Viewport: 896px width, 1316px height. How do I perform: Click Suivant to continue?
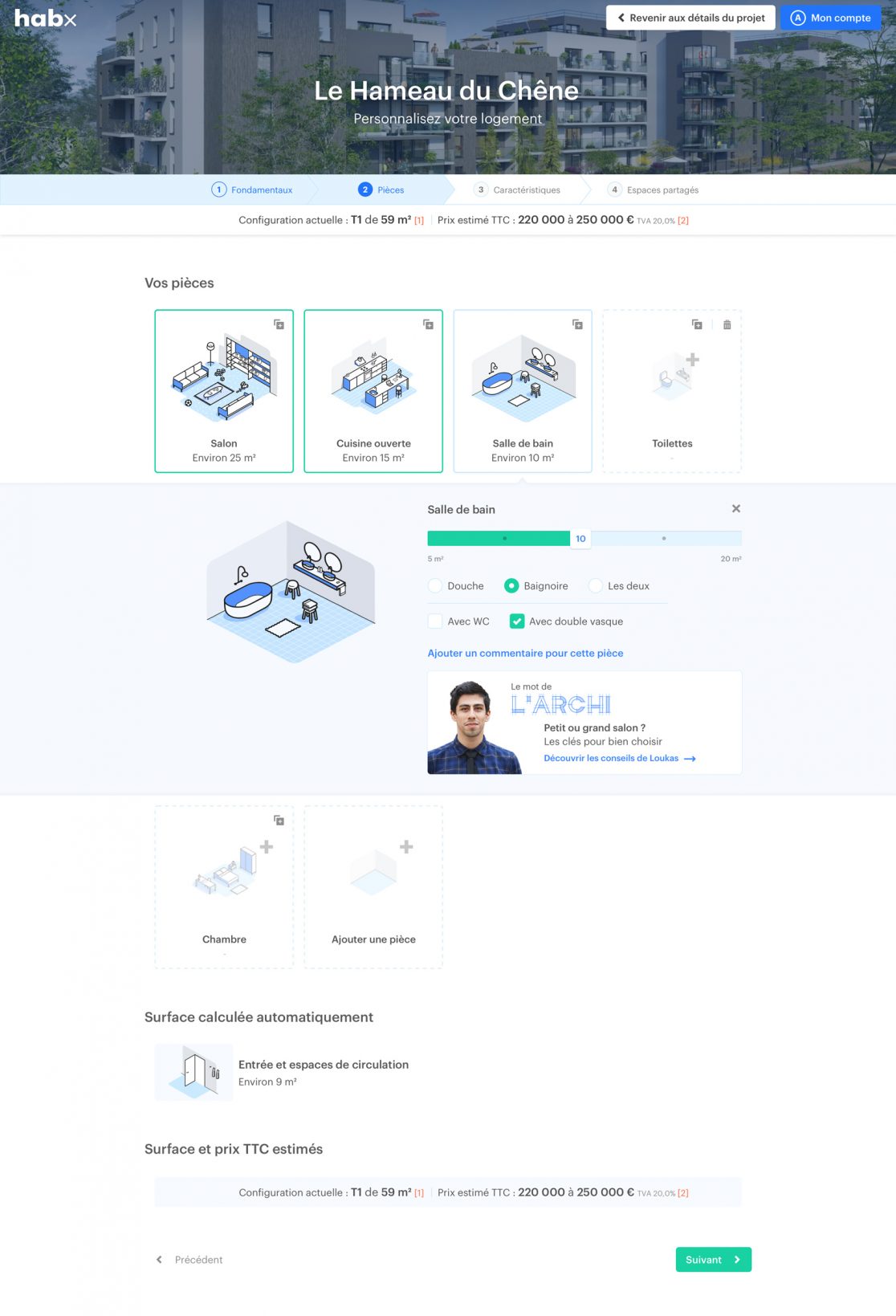coord(713,1259)
